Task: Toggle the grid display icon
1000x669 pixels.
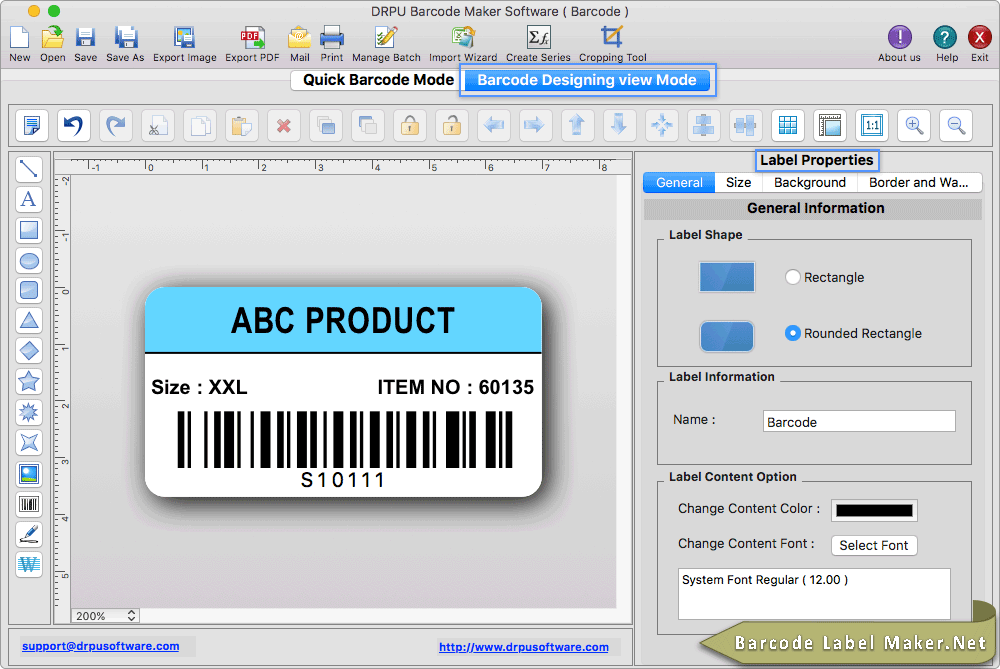Action: (x=788, y=125)
